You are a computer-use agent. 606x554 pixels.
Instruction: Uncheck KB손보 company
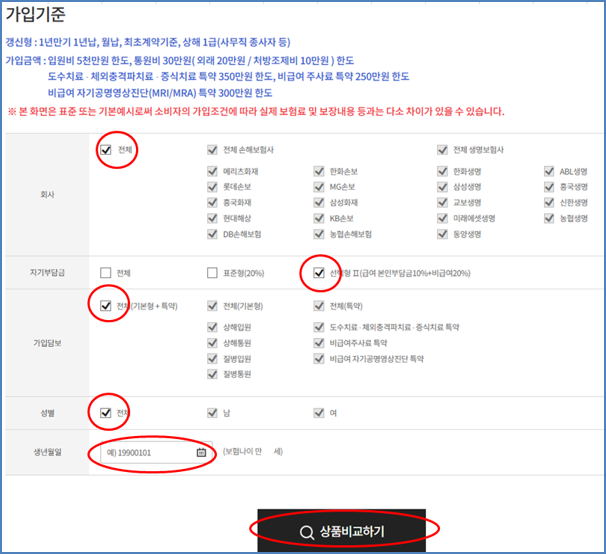click(x=319, y=218)
